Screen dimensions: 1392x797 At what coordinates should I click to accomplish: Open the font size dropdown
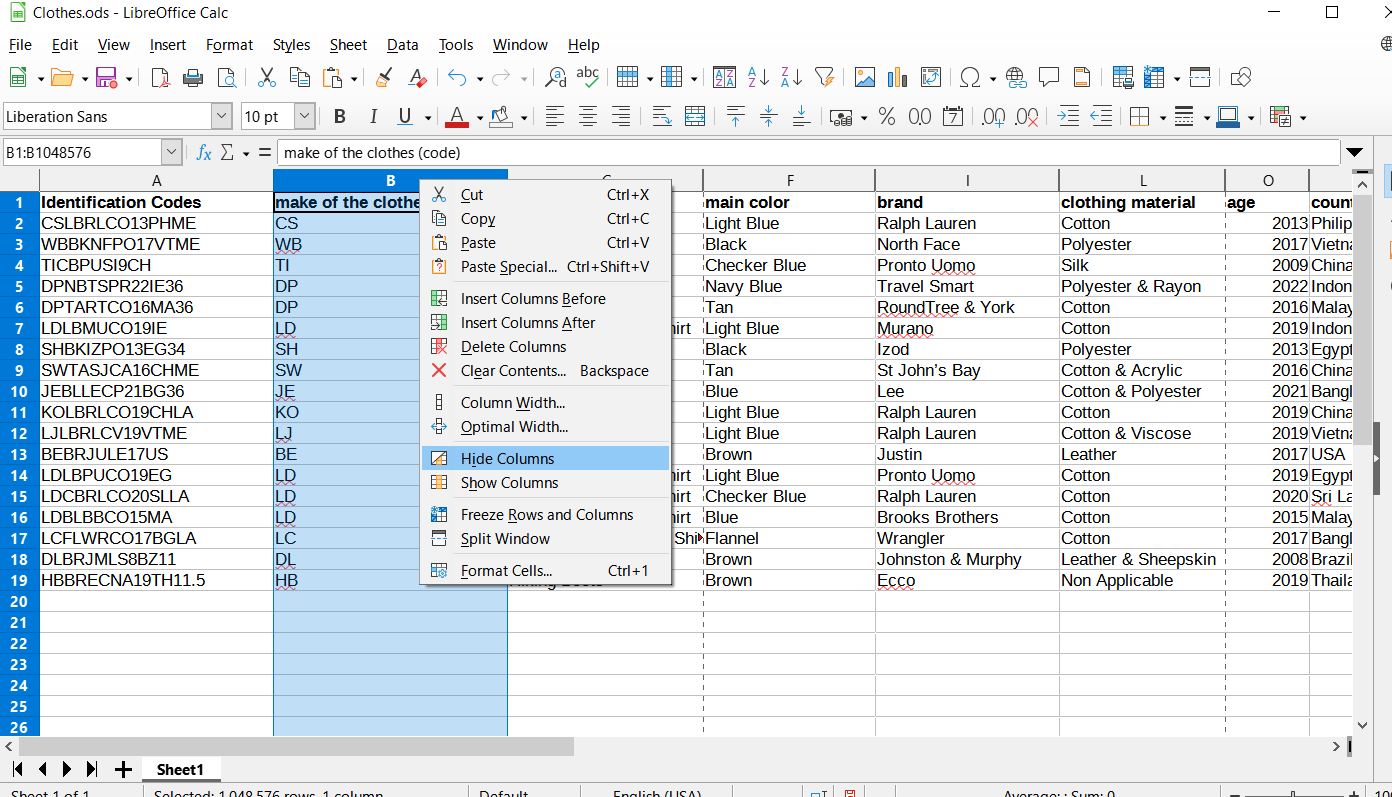pos(305,117)
